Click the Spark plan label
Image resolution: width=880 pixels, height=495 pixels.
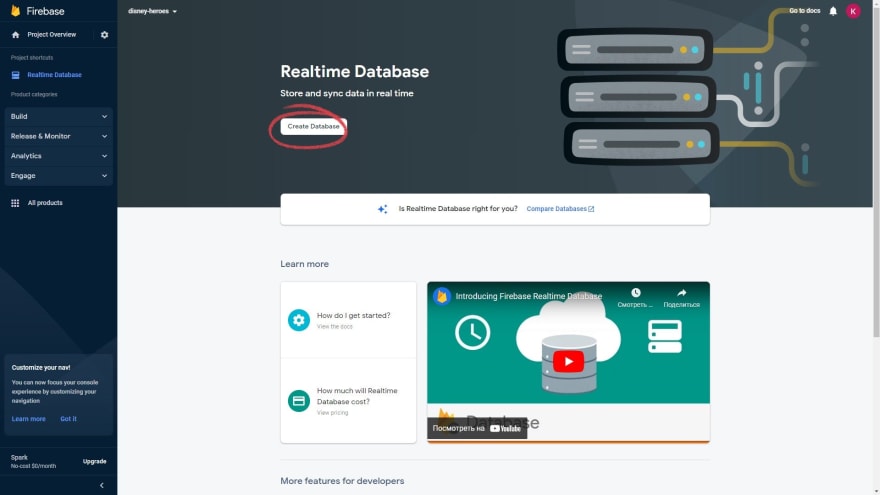pos(19,457)
